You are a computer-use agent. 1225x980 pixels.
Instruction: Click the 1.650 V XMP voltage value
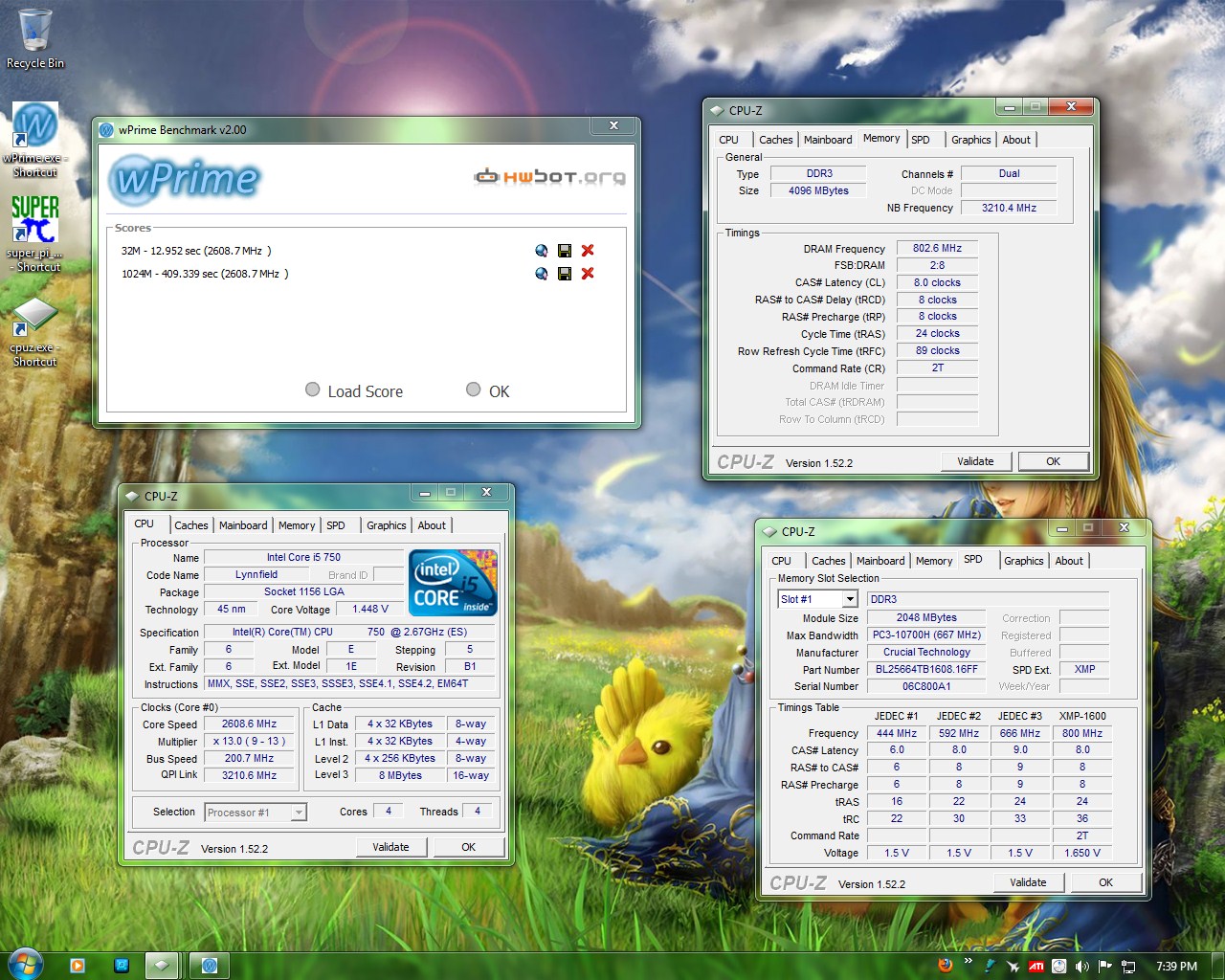tap(1082, 853)
